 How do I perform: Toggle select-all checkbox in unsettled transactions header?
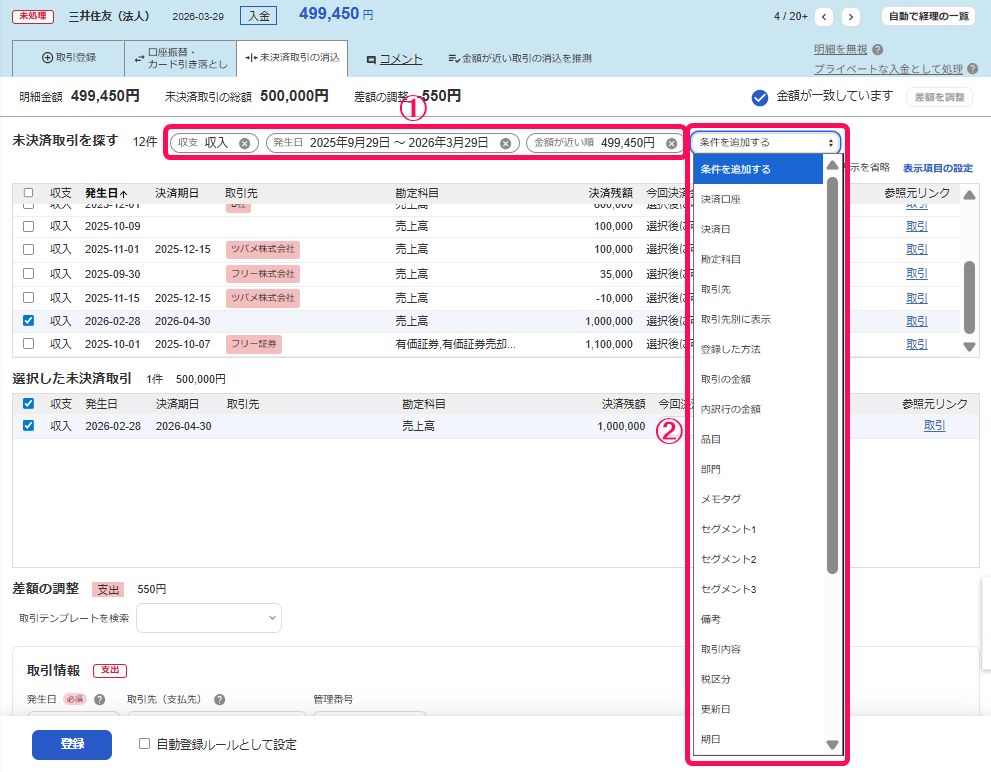(x=28, y=193)
